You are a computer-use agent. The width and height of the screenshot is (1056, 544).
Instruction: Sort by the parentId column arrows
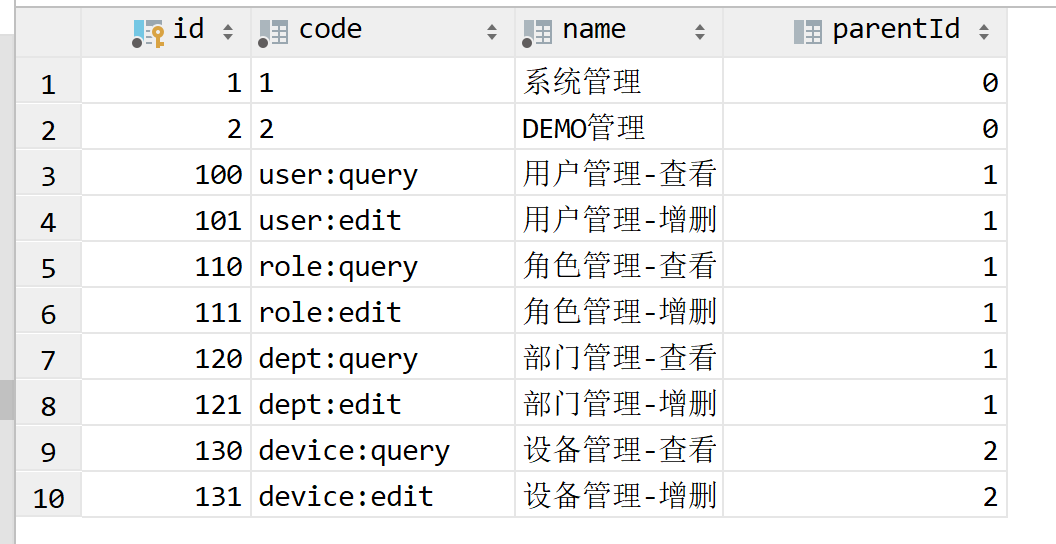(985, 32)
